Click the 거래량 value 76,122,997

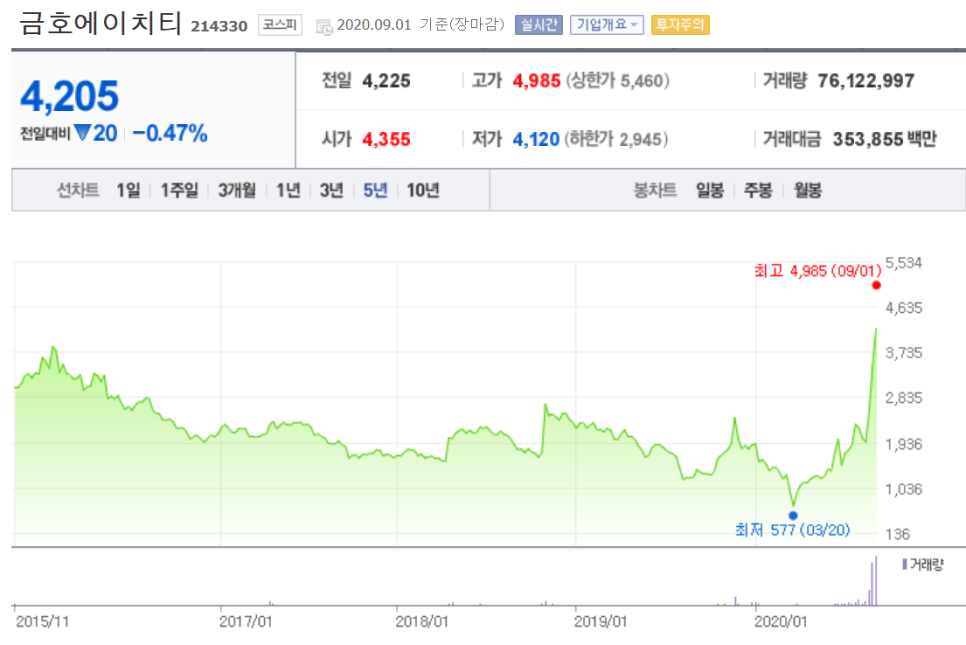tap(866, 81)
